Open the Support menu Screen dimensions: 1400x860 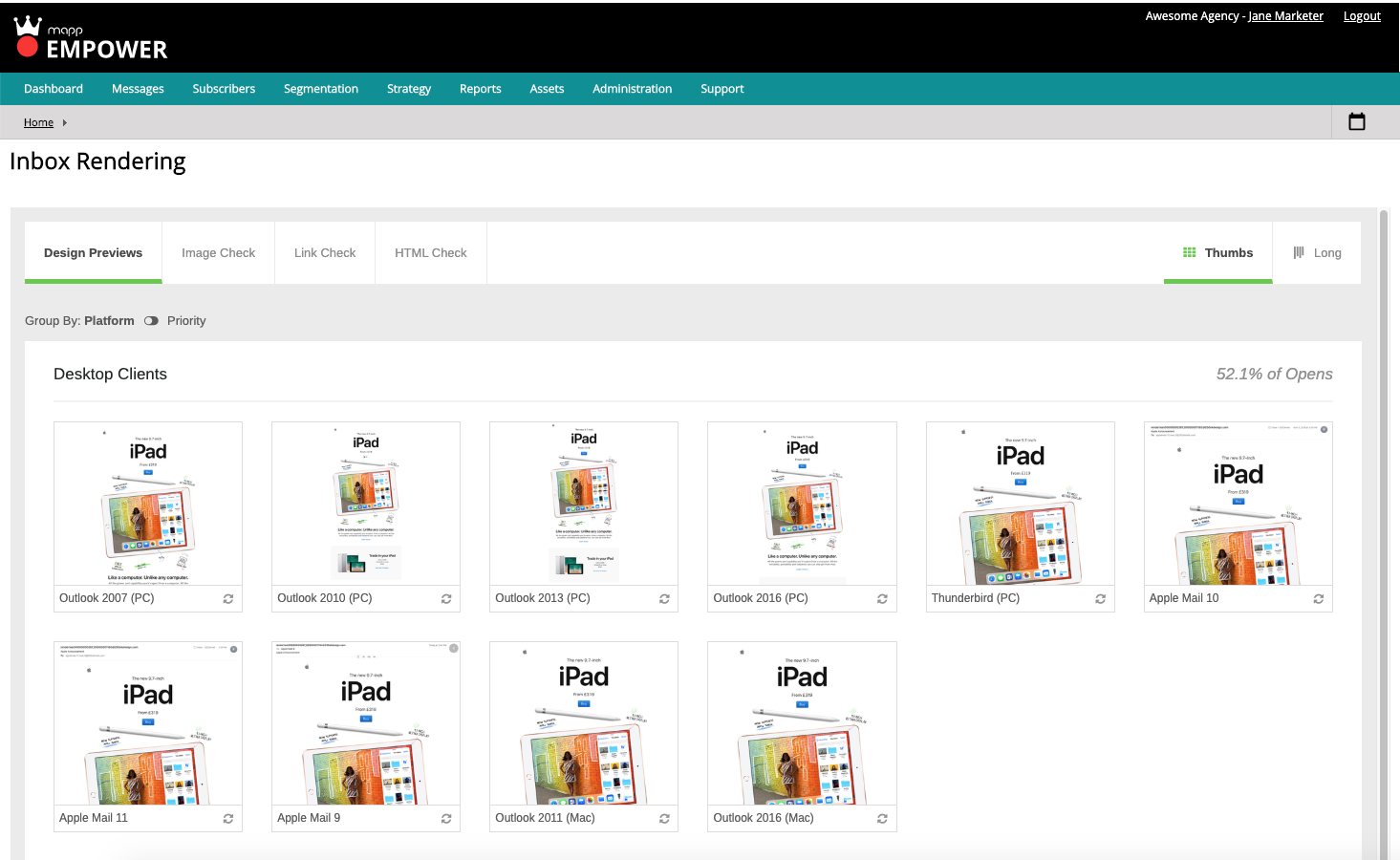[x=722, y=89]
